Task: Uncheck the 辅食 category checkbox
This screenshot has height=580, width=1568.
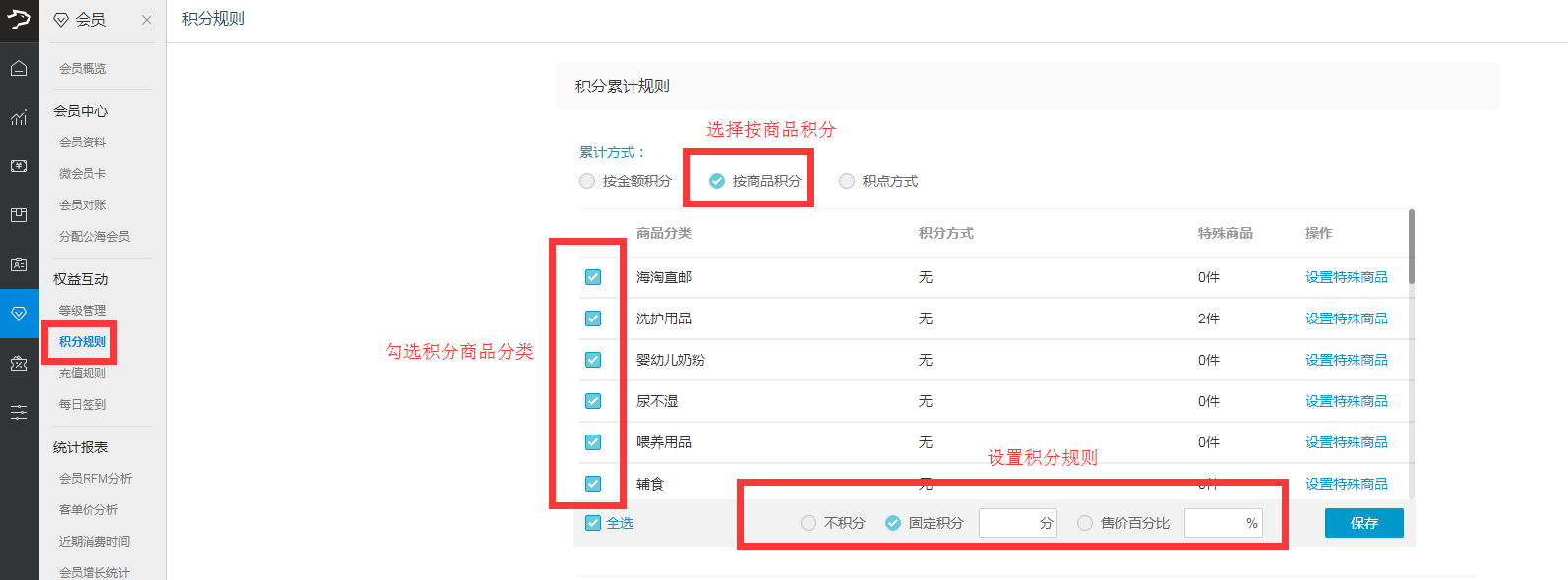Action: [x=593, y=484]
